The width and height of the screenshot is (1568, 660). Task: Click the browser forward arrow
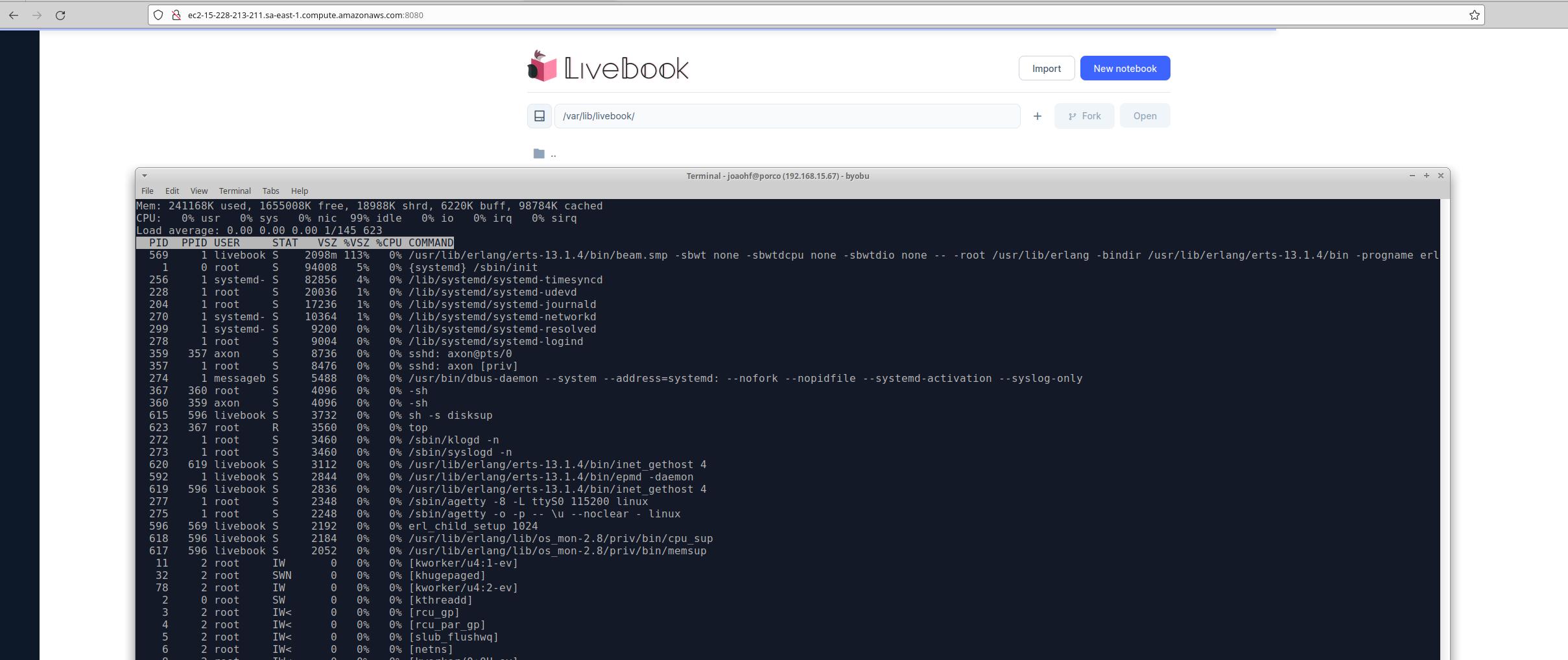(x=37, y=15)
